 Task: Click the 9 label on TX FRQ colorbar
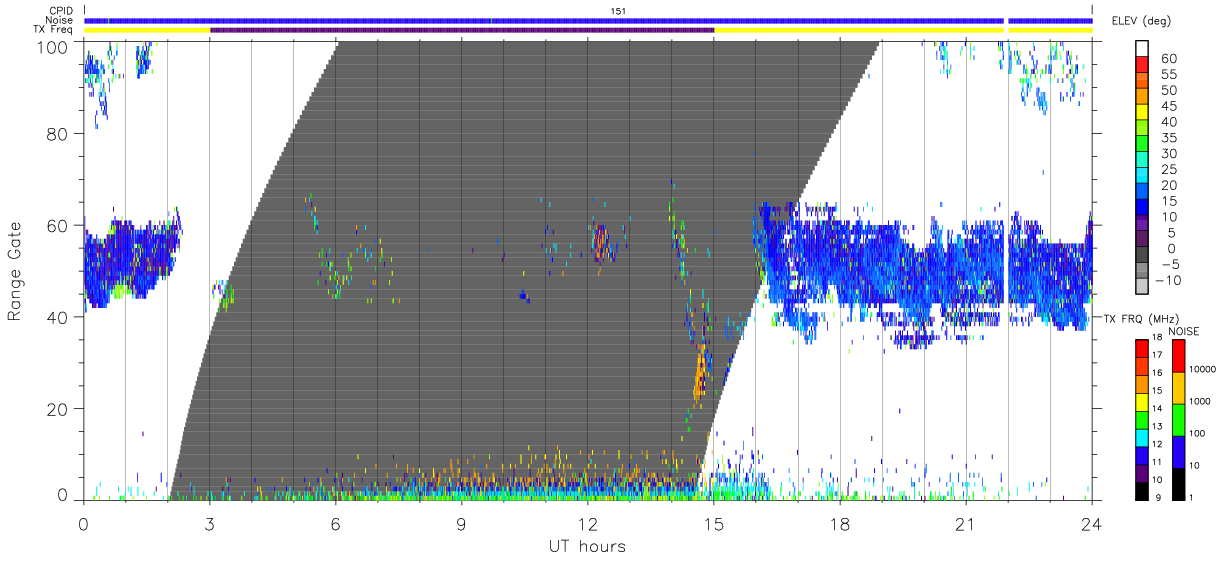coord(1160,497)
